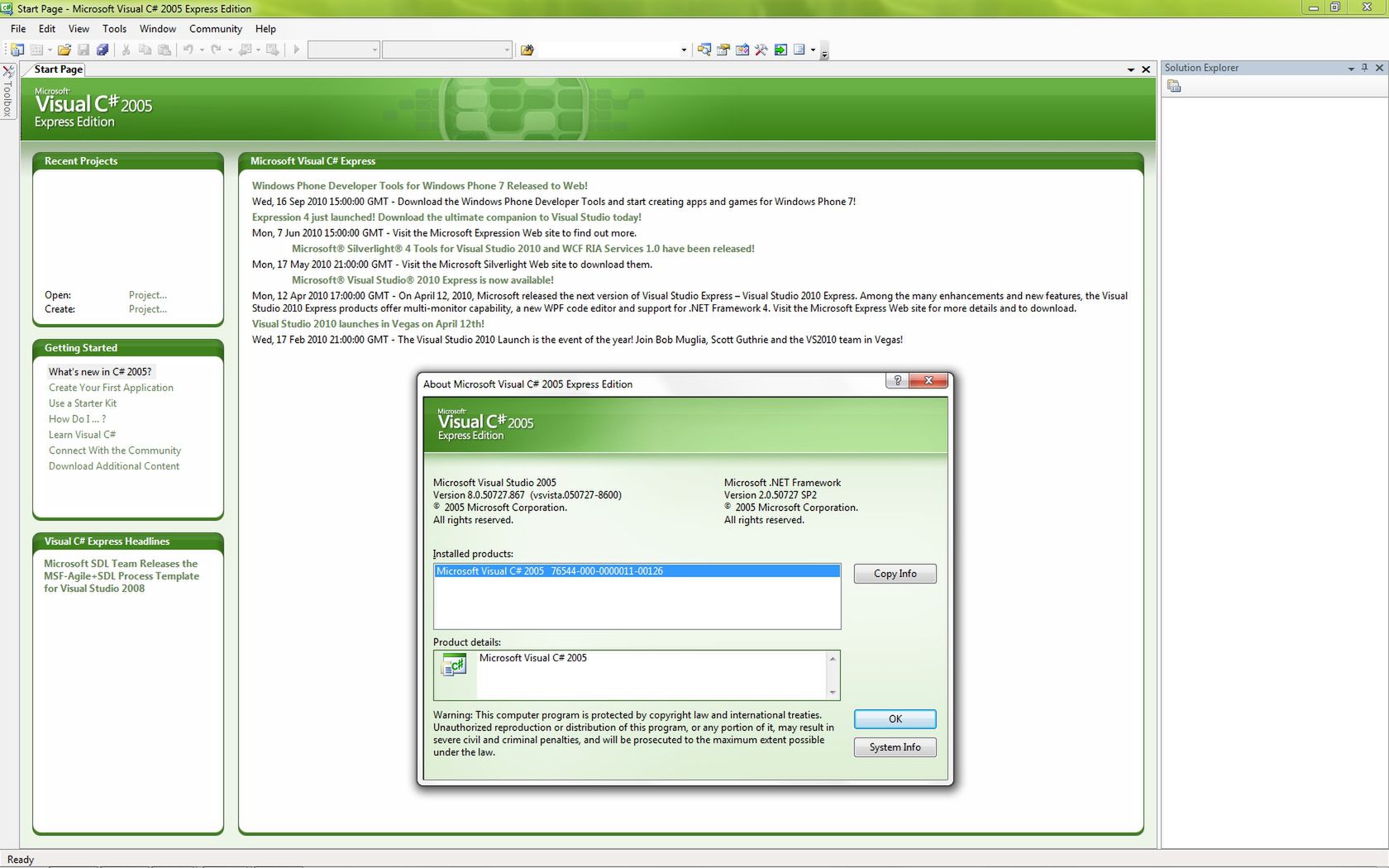Expand the Undo dropdown arrow
Image resolution: width=1389 pixels, height=868 pixels.
(x=200, y=50)
